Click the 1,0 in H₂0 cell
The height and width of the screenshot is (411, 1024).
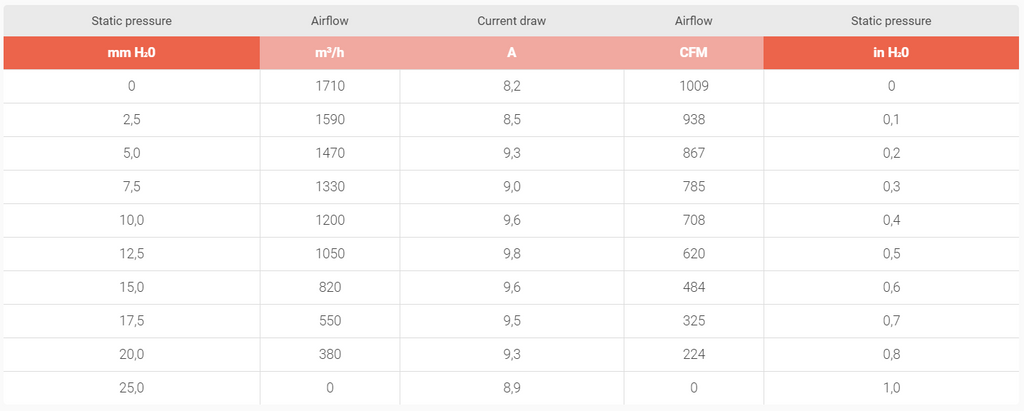coord(891,388)
